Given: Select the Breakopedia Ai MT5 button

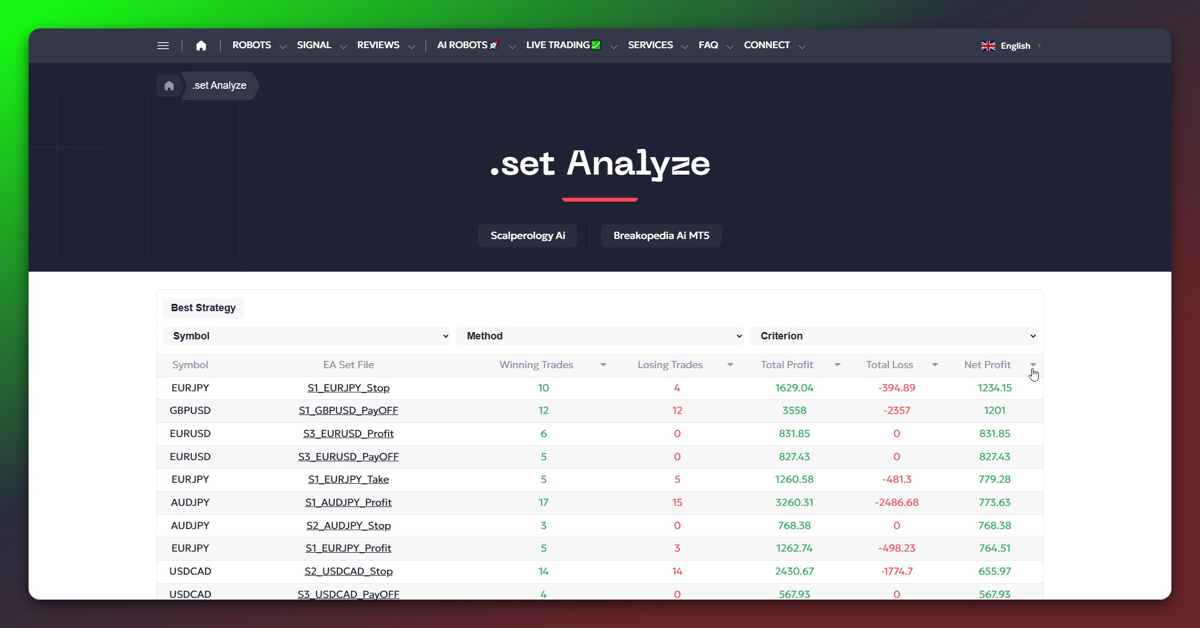Looking at the screenshot, I should [x=661, y=236].
